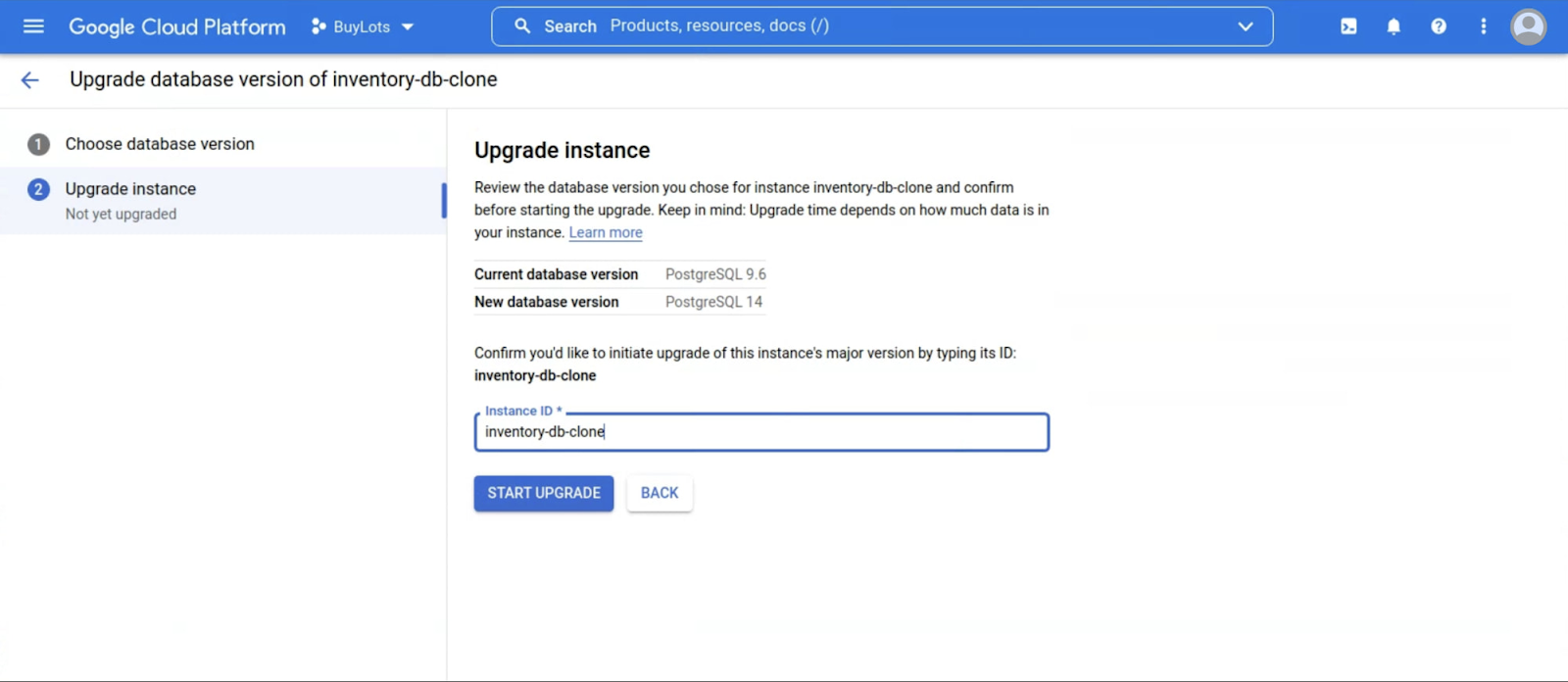The image size is (1568, 682).
Task: Click the page title Upgrade database version
Action: pyautogui.click(x=283, y=79)
